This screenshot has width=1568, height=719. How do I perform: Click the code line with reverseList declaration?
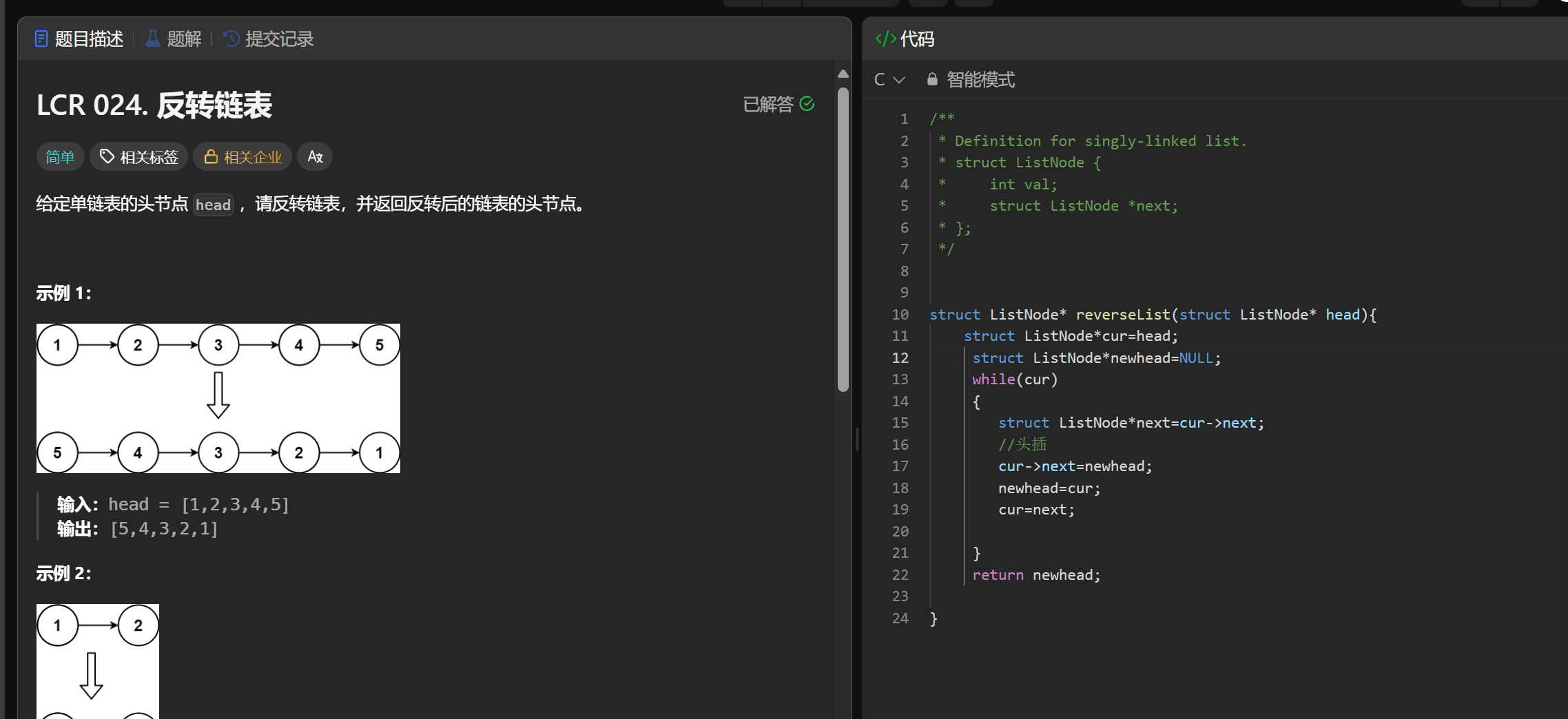click(1153, 315)
